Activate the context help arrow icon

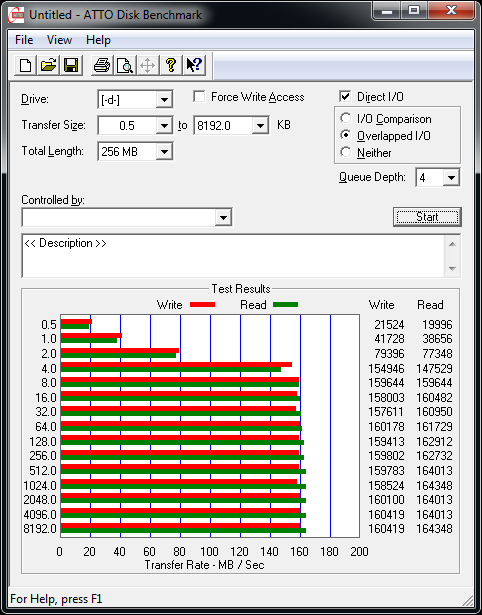(x=194, y=65)
